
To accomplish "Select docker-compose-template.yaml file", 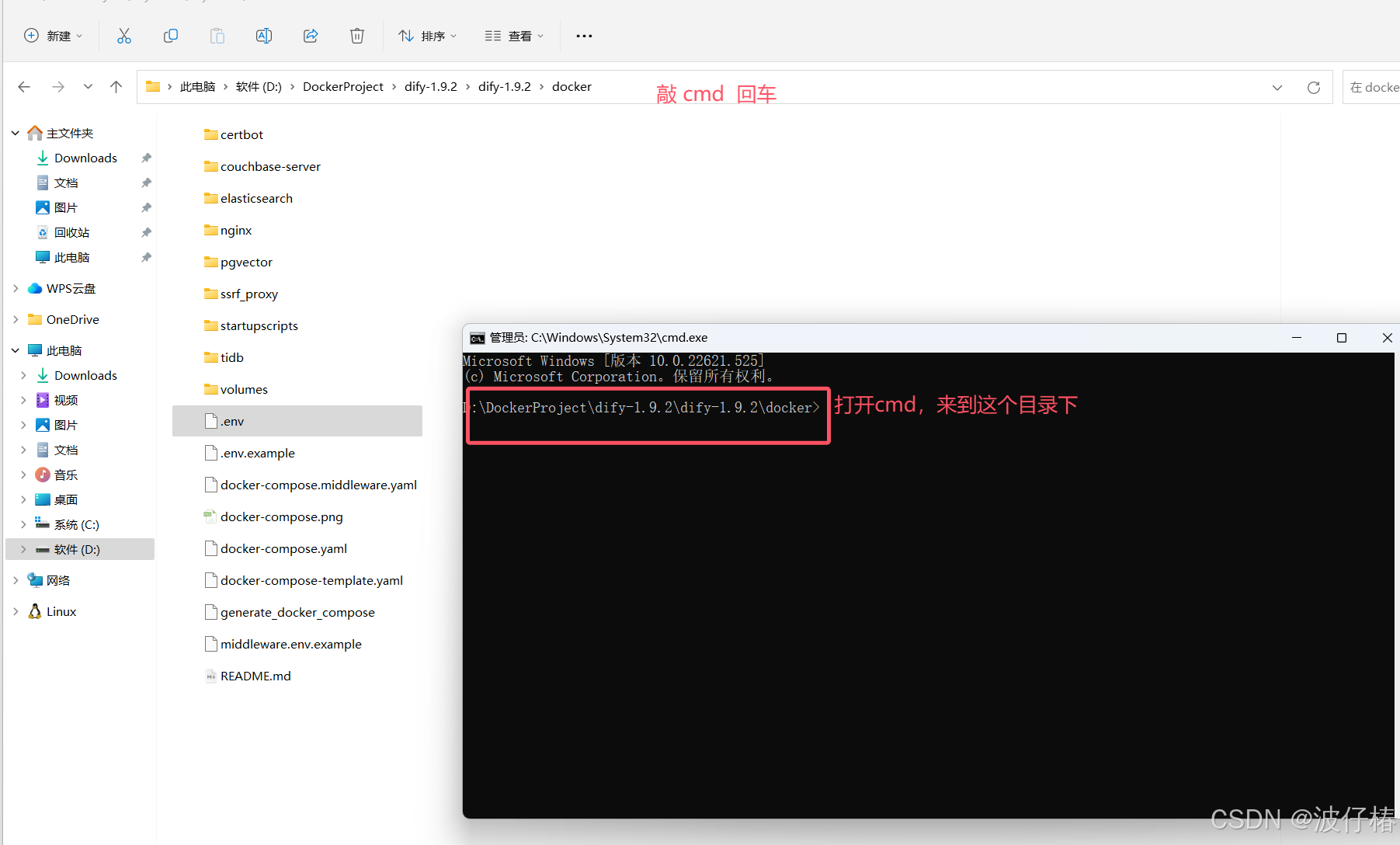I will [x=304, y=580].
